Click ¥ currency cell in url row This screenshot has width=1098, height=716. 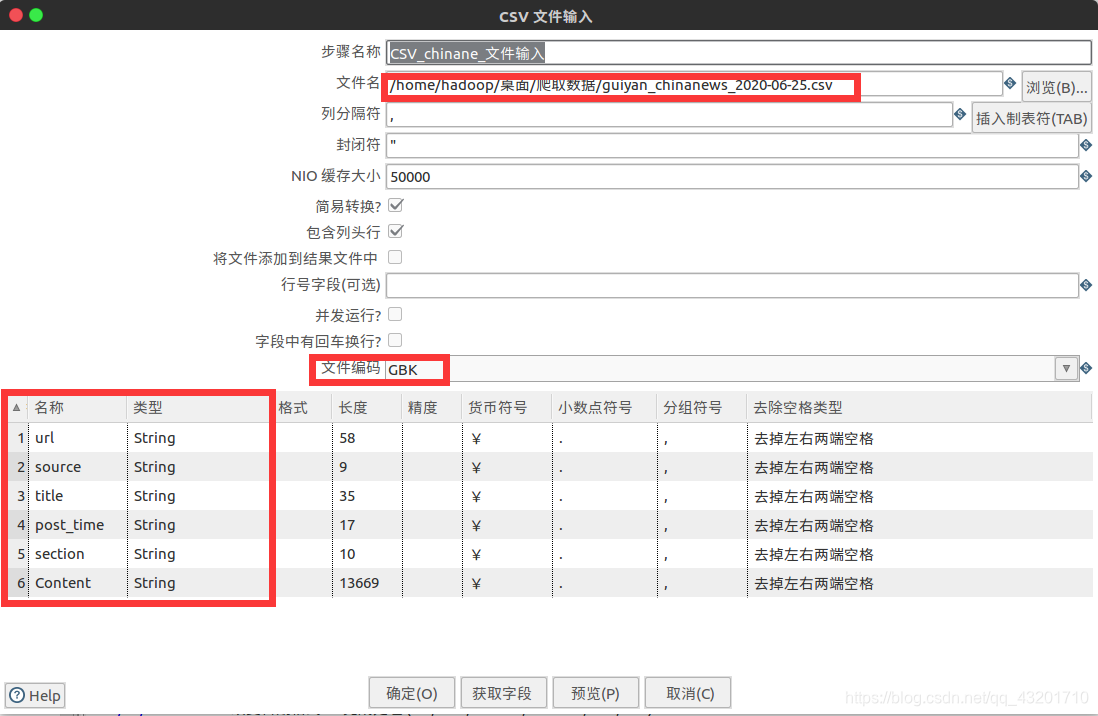[507, 438]
